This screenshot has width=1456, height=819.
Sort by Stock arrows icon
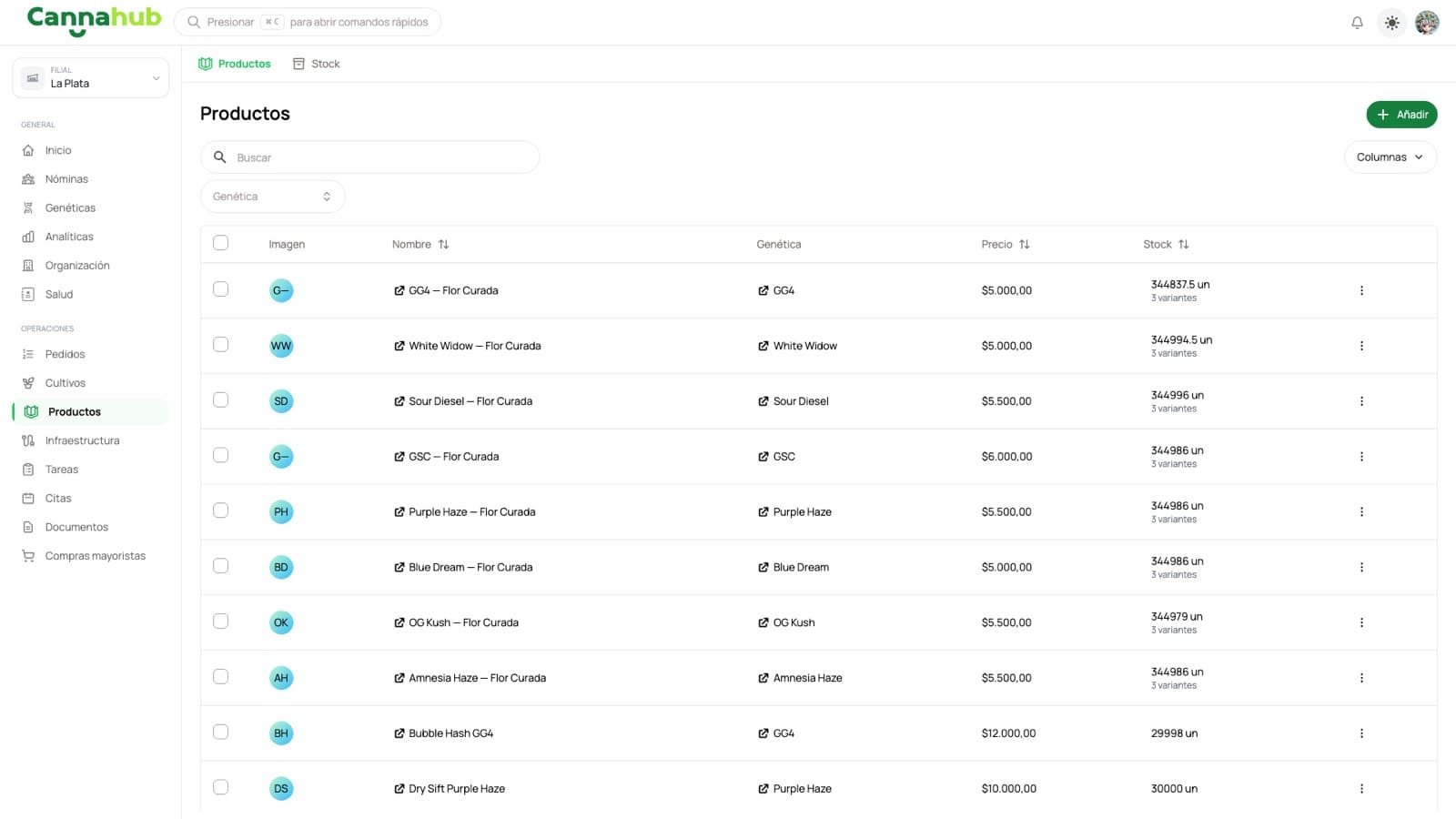(1184, 245)
